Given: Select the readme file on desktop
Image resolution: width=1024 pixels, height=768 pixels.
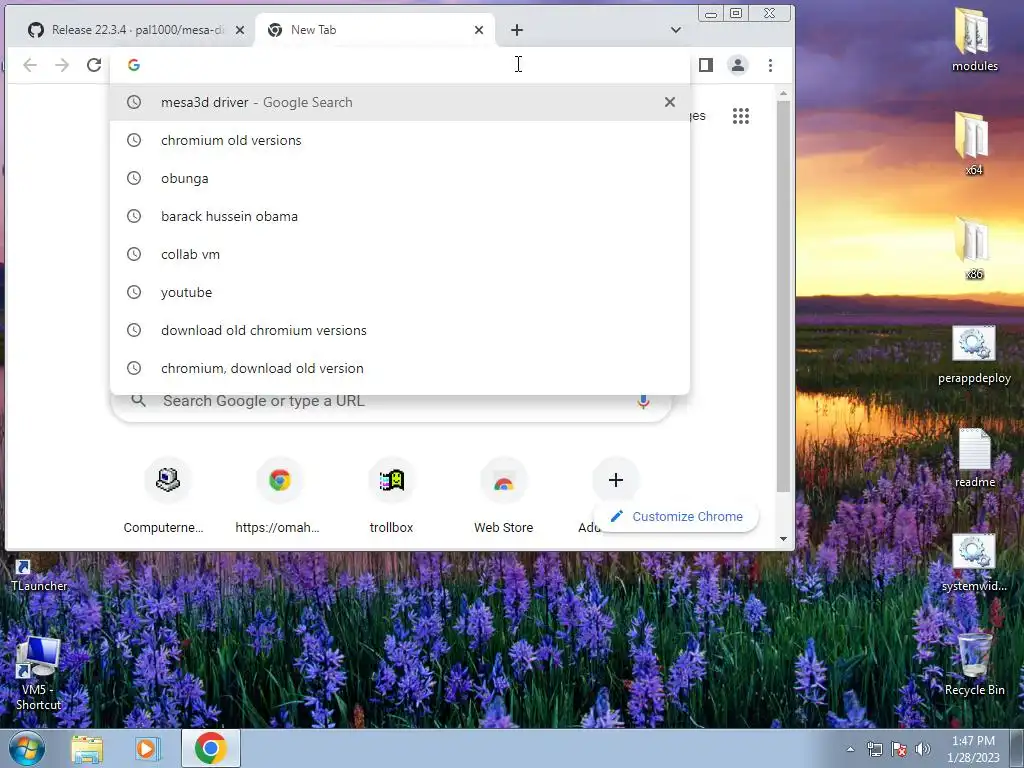Looking at the screenshot, I should 974,457.
